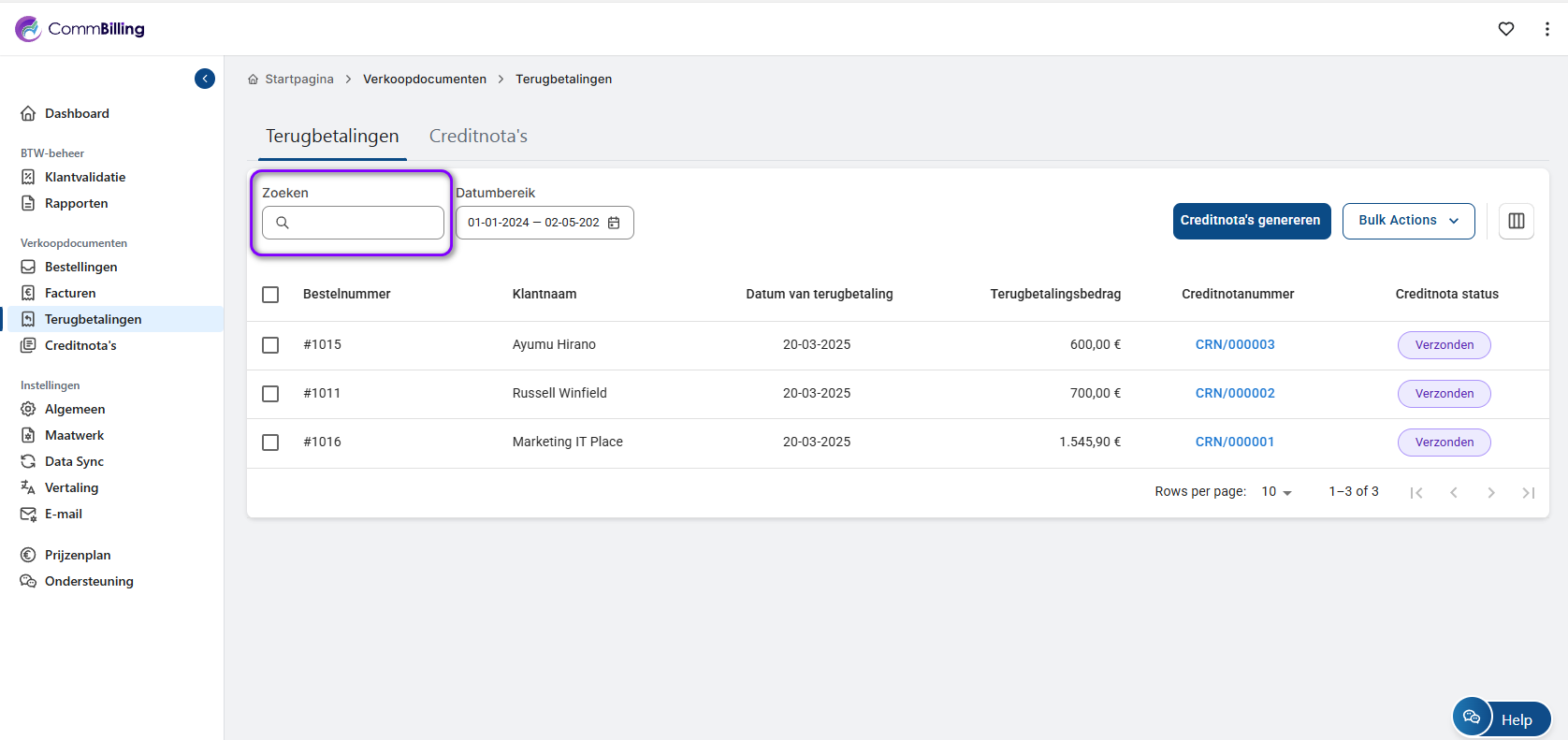The height and width of the screenshot is (740, 1568).
Task: Open the Datumbereik date range picker
Action: 535,223
